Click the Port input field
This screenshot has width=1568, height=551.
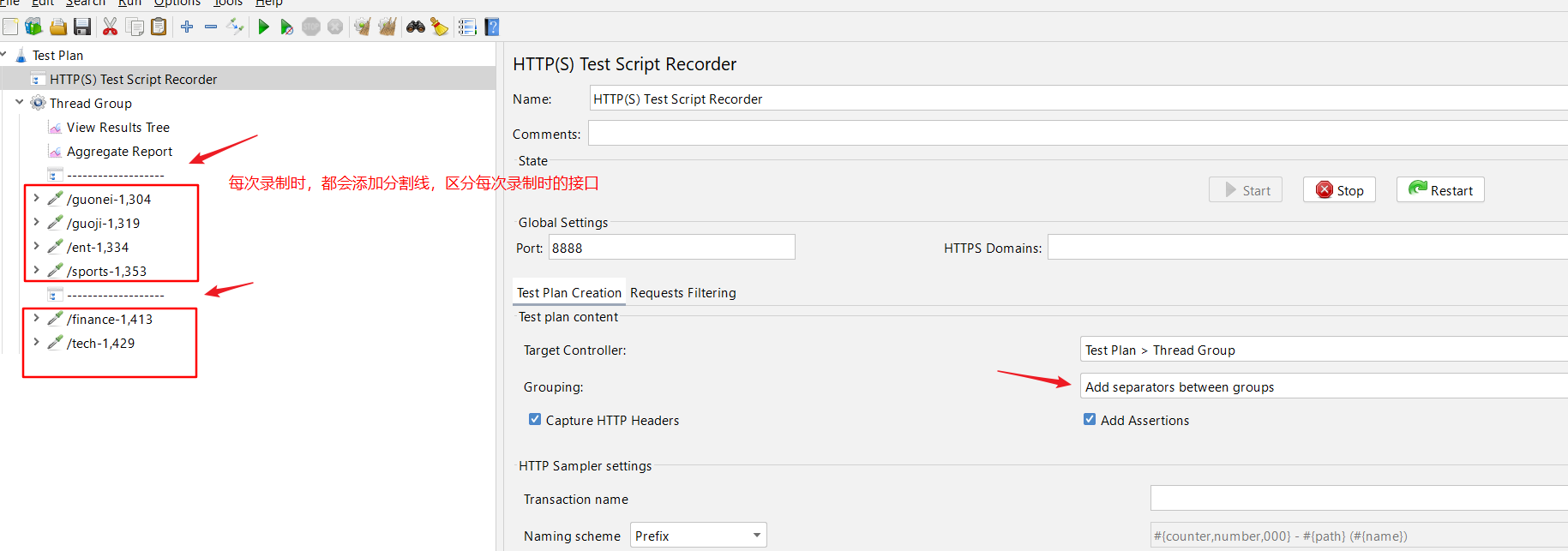(x=671, y=248)
